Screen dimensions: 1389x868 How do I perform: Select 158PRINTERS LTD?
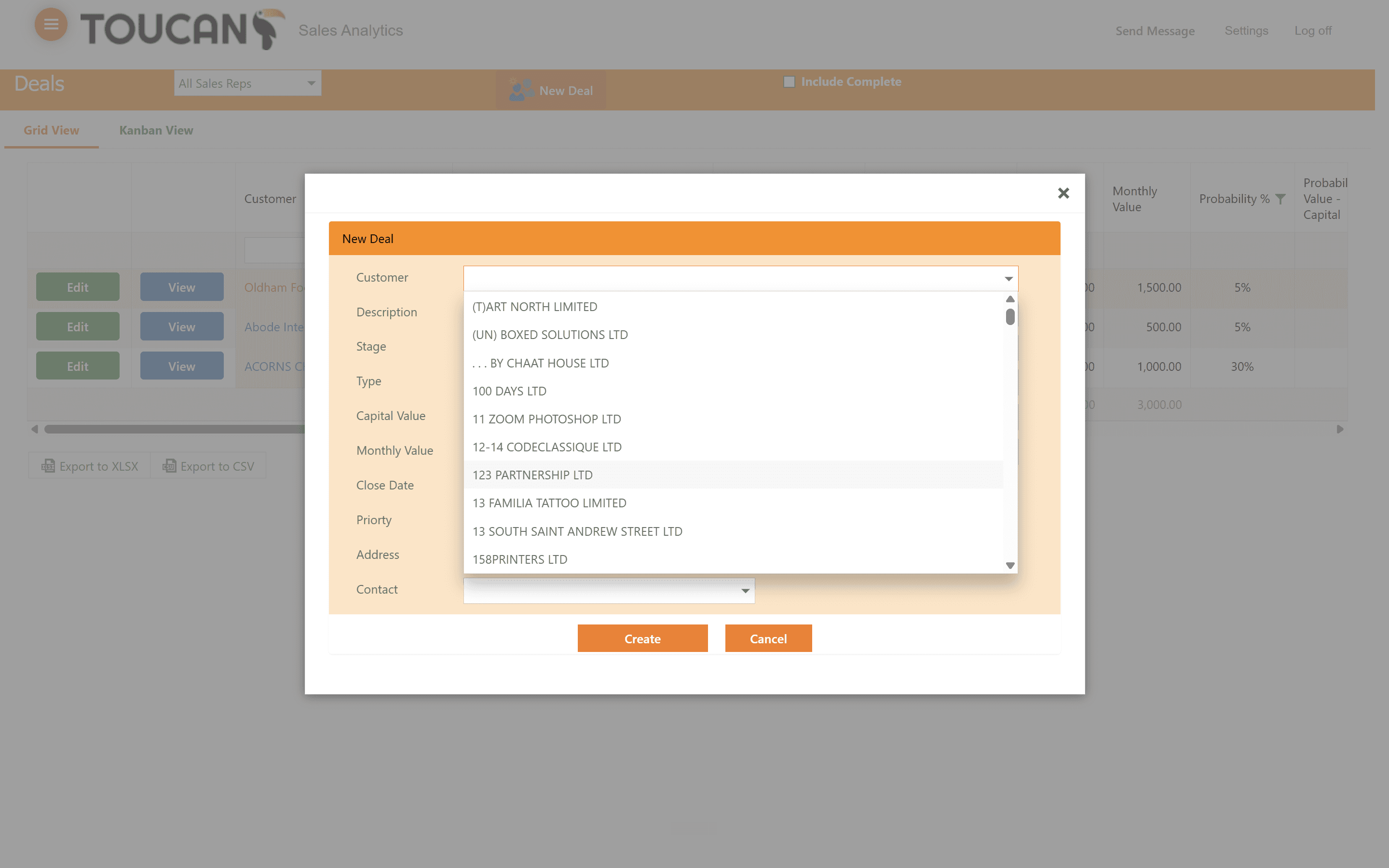coord(734,559)
